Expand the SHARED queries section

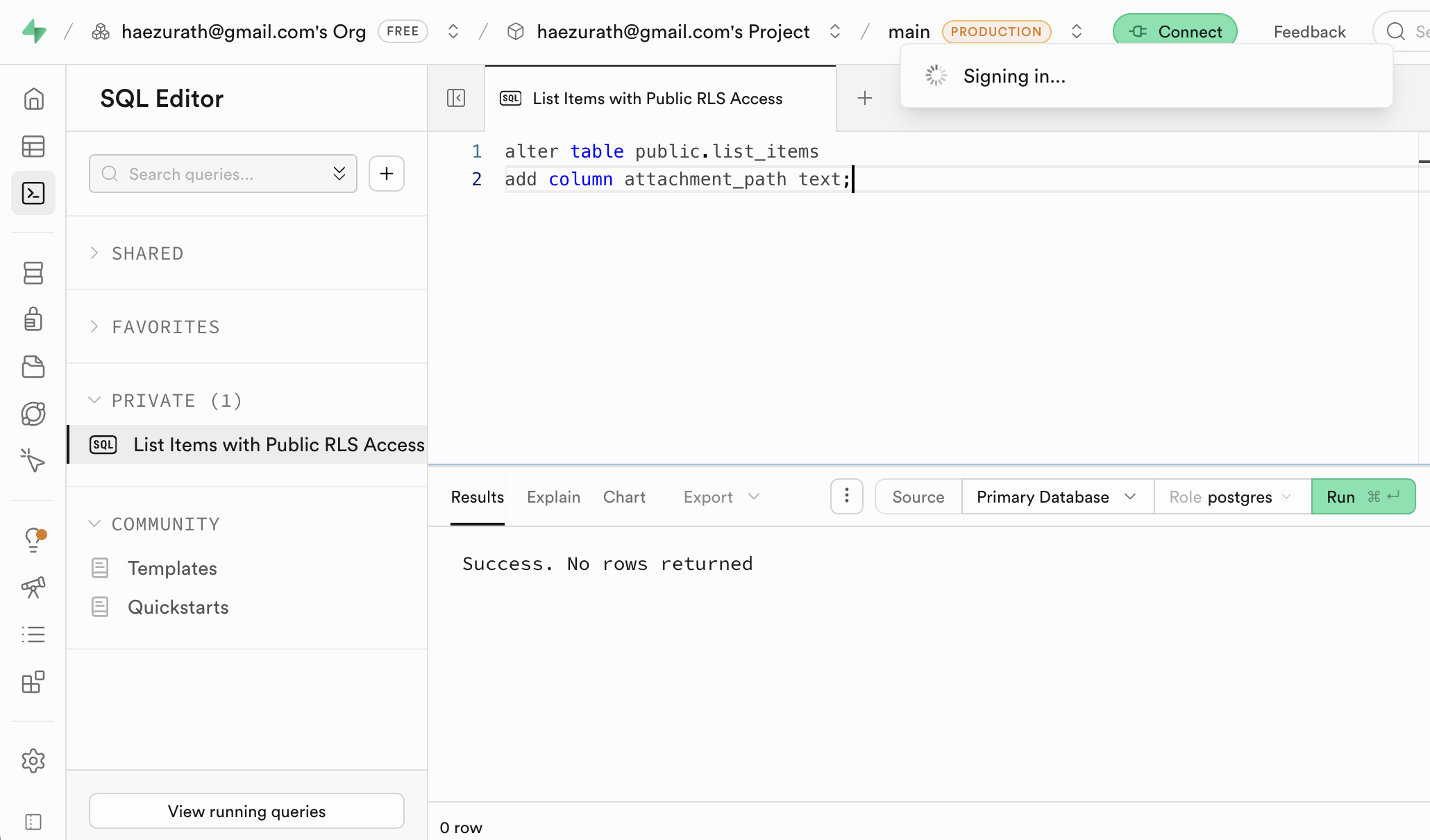(147, 253)
